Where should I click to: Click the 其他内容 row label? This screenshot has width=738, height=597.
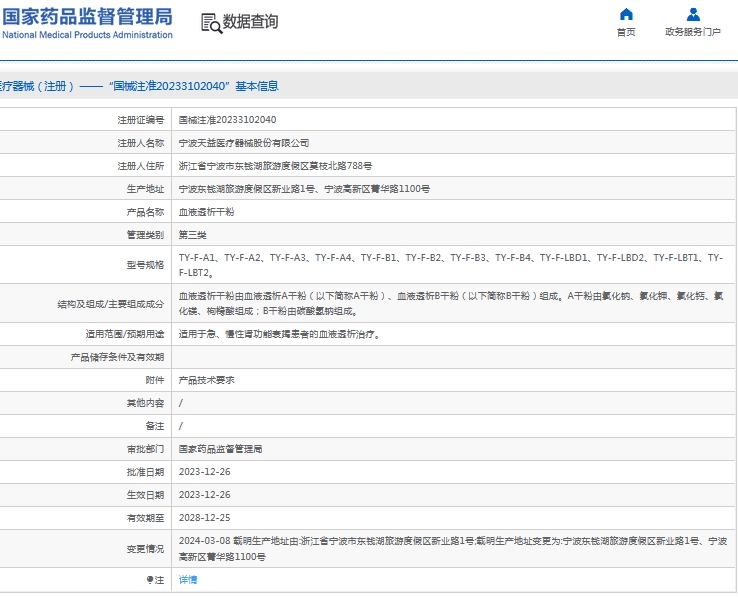pos(145,403)
